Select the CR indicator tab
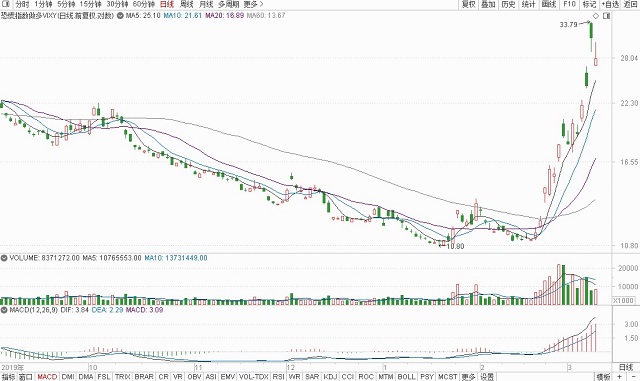 tap(163, 377)
